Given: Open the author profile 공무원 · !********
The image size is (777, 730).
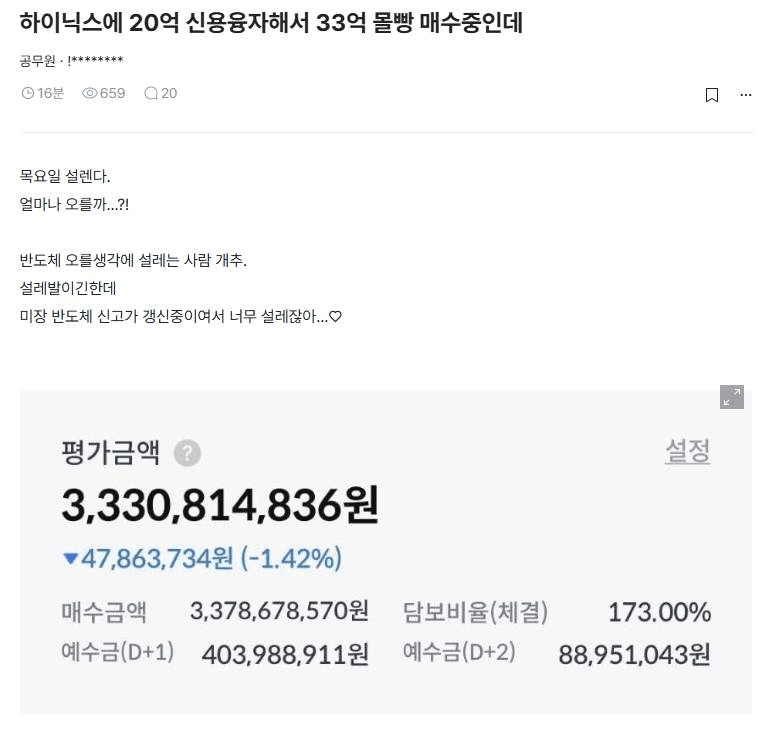Looking at the screenshot, I should point(71,61).
